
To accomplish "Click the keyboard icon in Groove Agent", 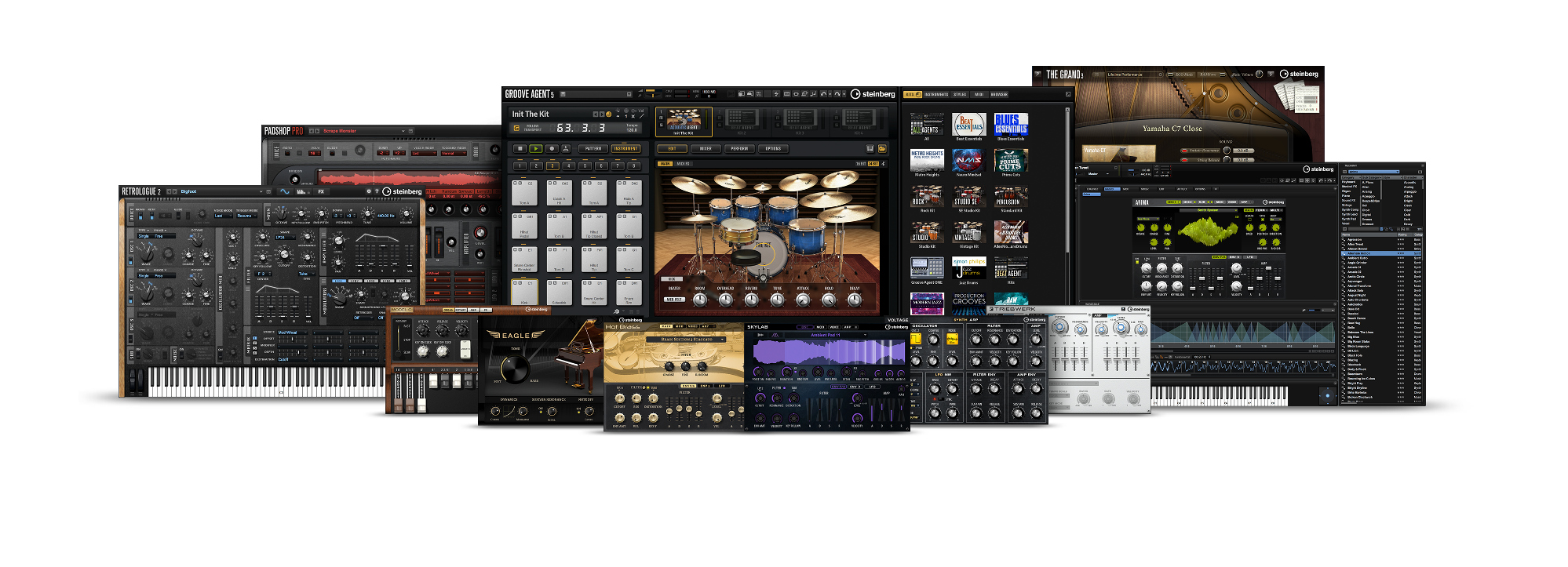I will point(870,149).
